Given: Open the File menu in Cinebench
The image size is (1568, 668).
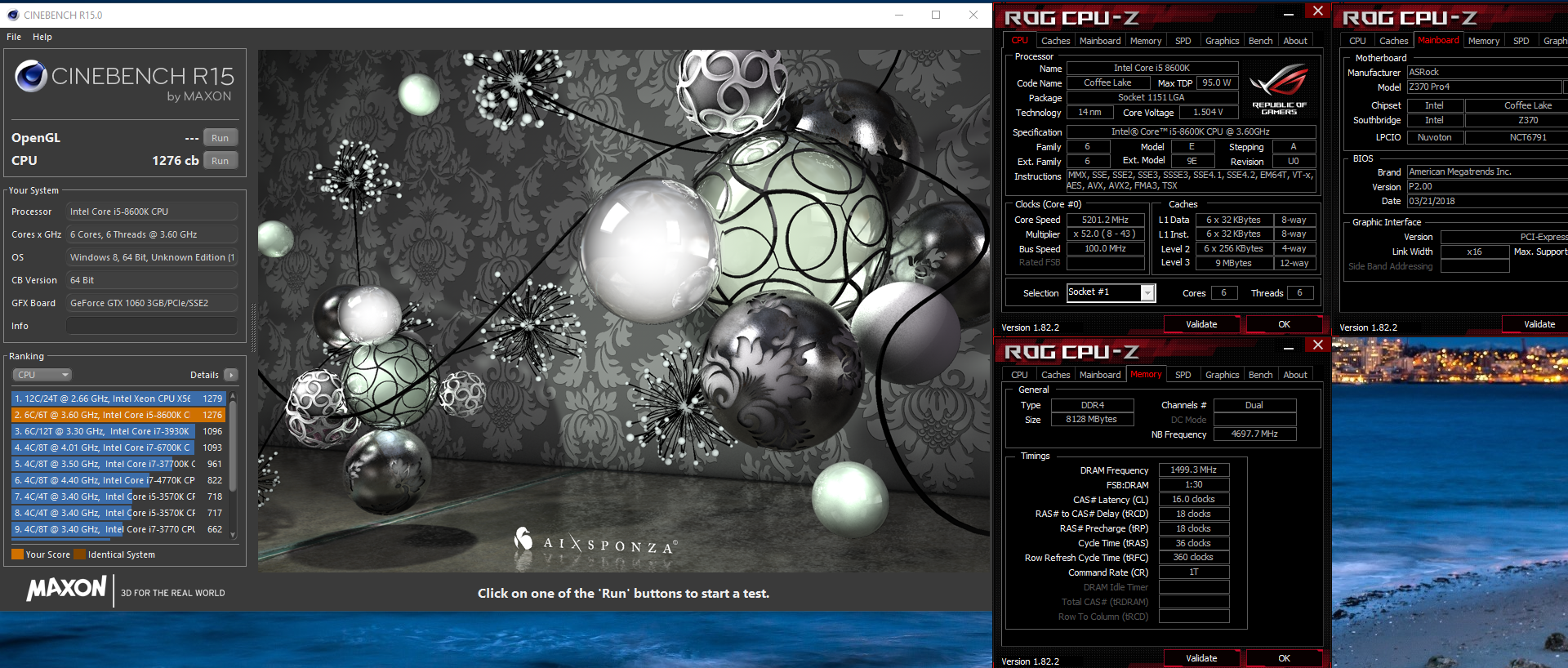Looking at the screenshot, I should pyautogui.click(x=14, y=37).
